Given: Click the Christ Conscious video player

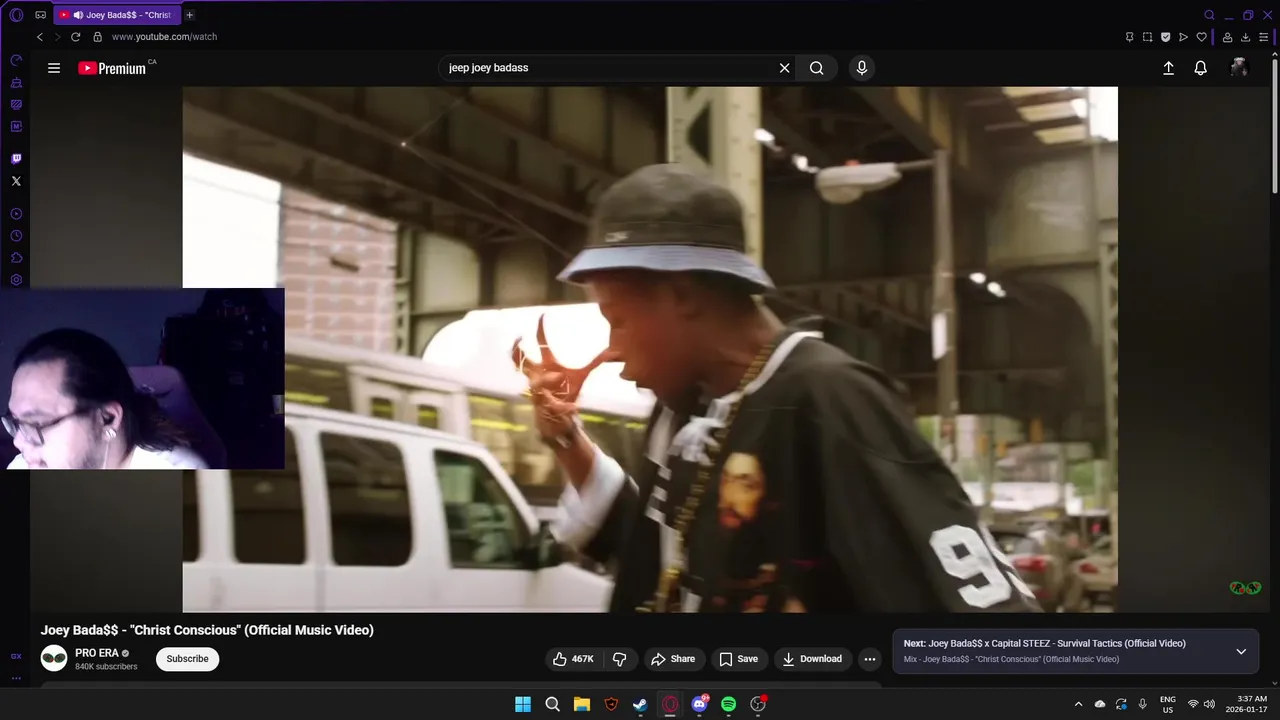Looking at the screenshot, I should tap(650, 349).
